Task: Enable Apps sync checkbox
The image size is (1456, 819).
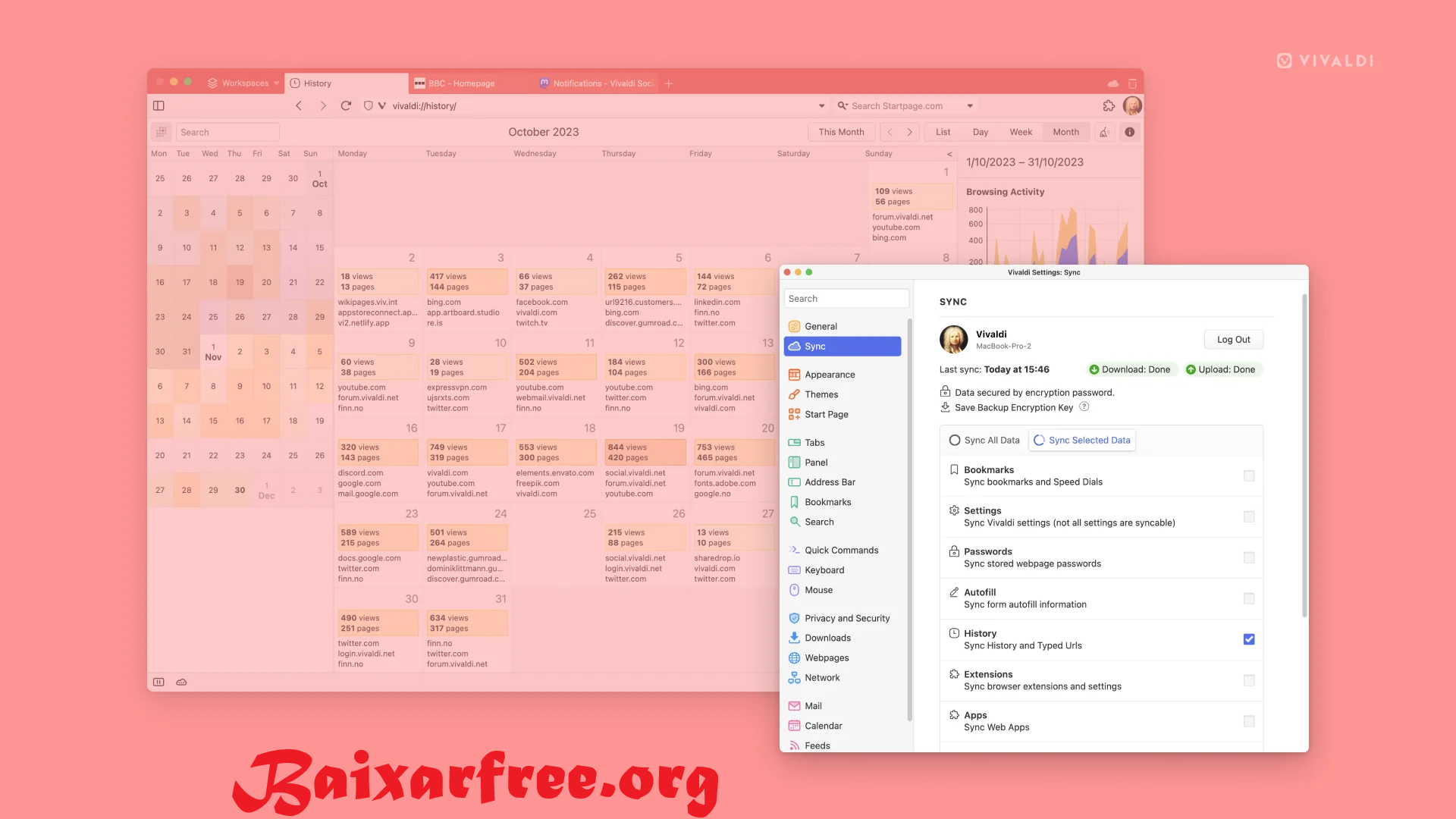Action: [1248, 721]
